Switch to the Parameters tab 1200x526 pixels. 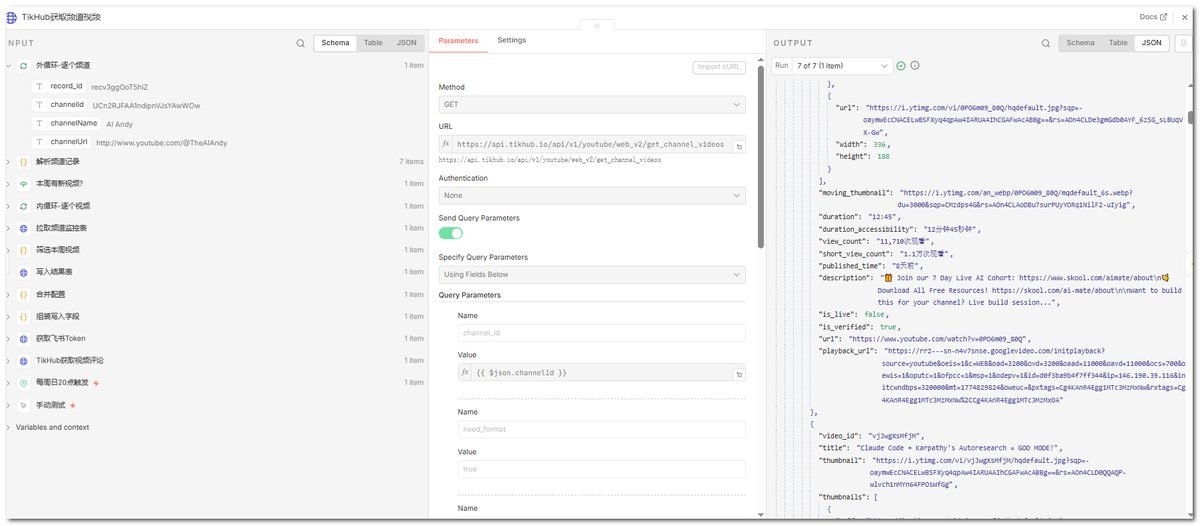tap(458, 41)
